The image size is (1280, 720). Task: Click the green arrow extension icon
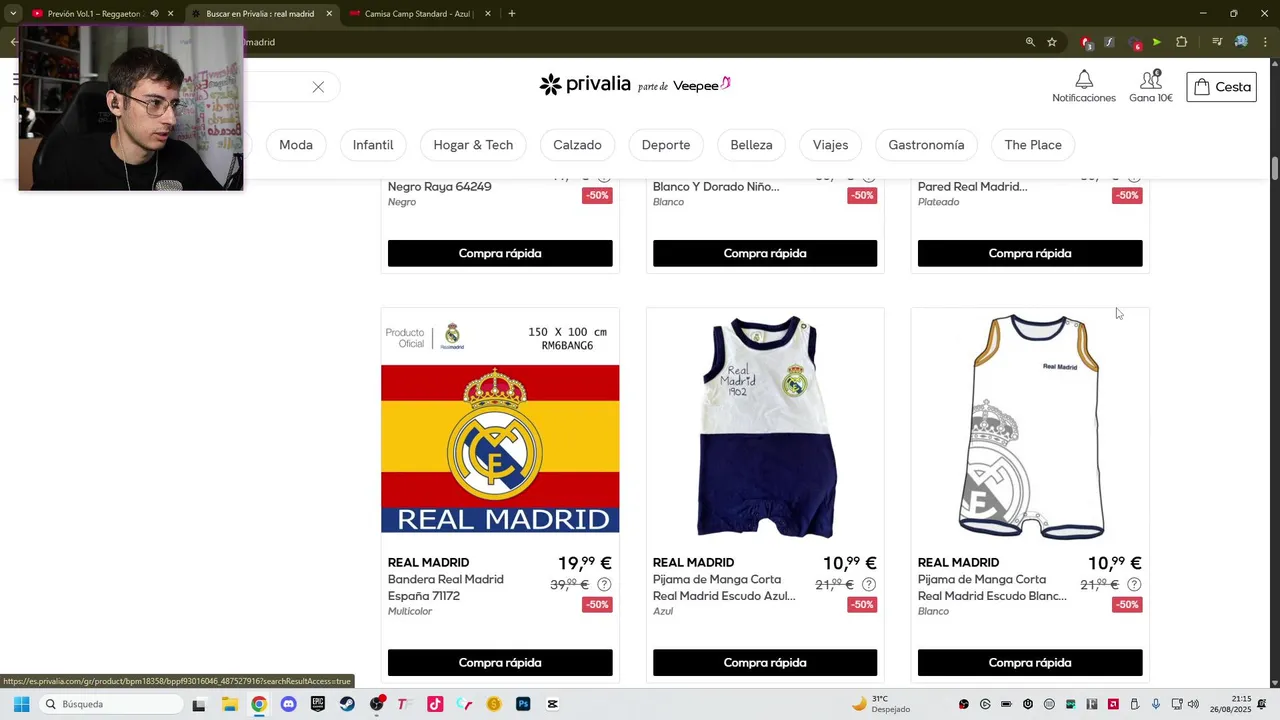(1157, 42)
